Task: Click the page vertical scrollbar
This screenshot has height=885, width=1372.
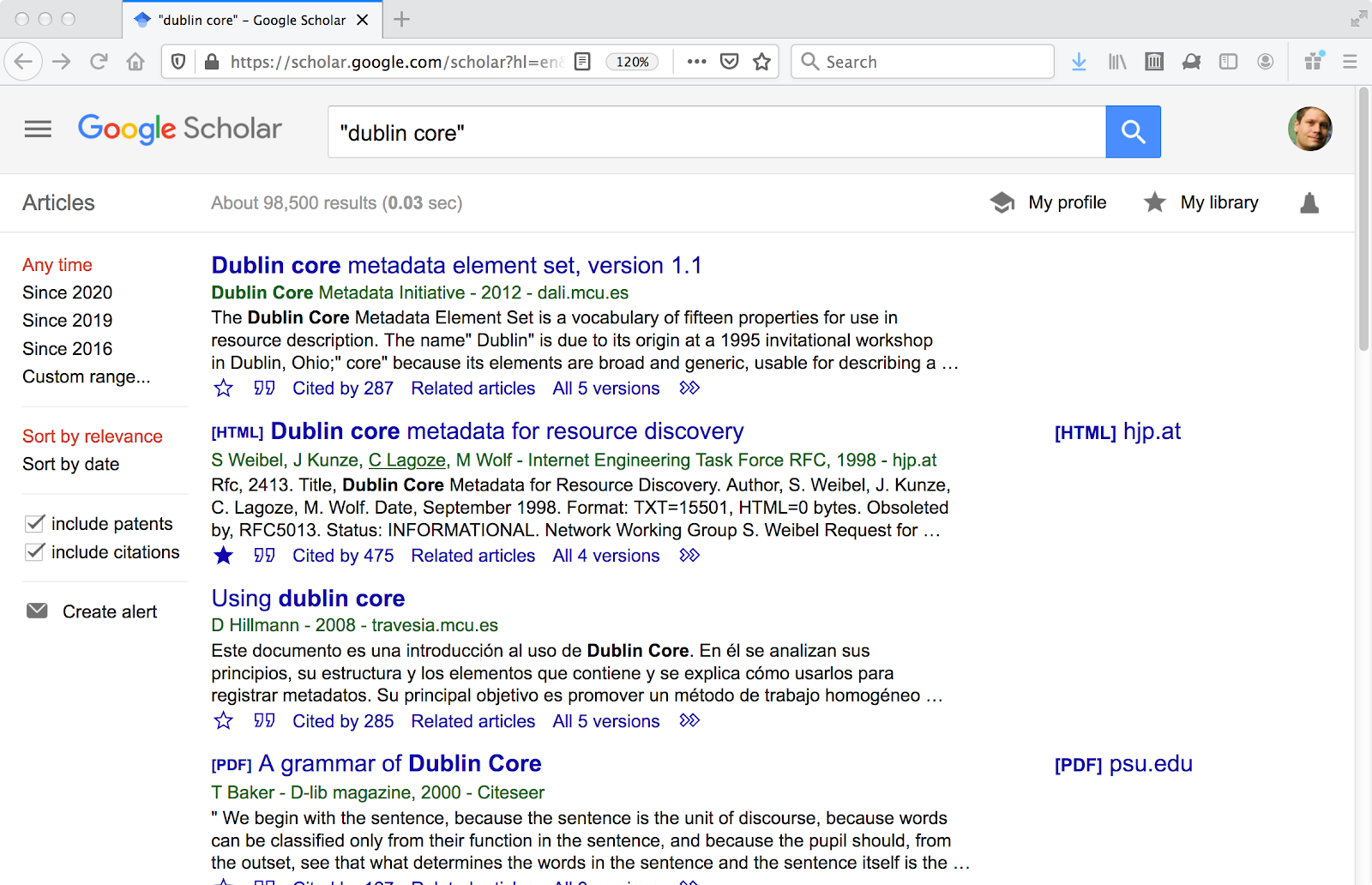Action: 1363,220
